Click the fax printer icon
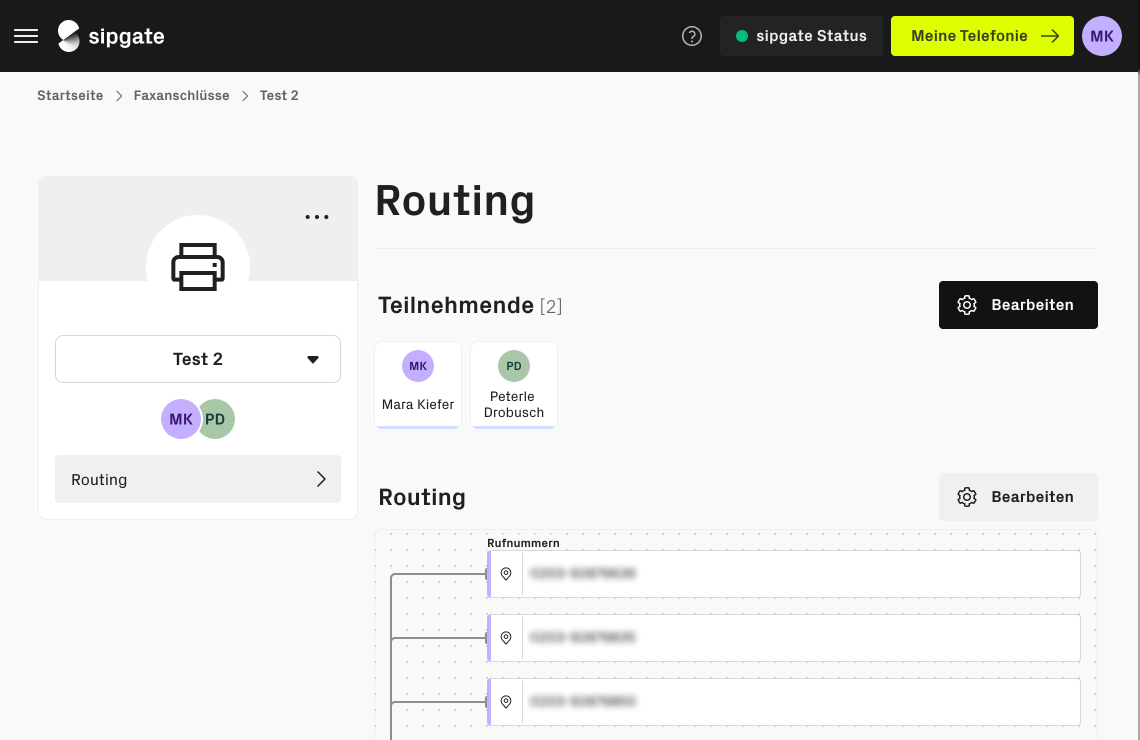The height and width of the screenshot is (740, 1140). click(198, 267)
